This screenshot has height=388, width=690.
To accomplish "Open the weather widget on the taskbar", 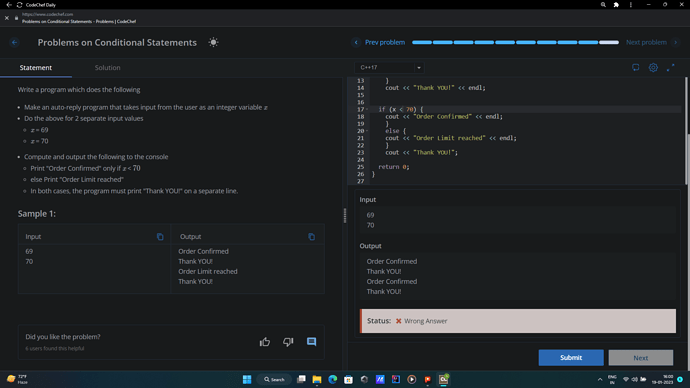I will pyautogui.click(x=17, y=379).
